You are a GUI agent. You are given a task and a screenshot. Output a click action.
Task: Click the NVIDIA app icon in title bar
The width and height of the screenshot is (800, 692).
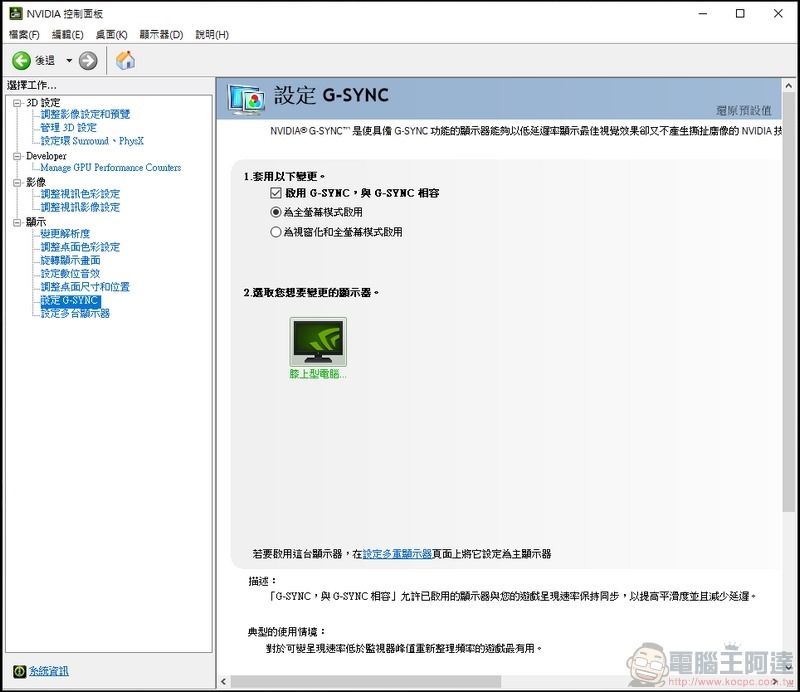click(15, 13)
